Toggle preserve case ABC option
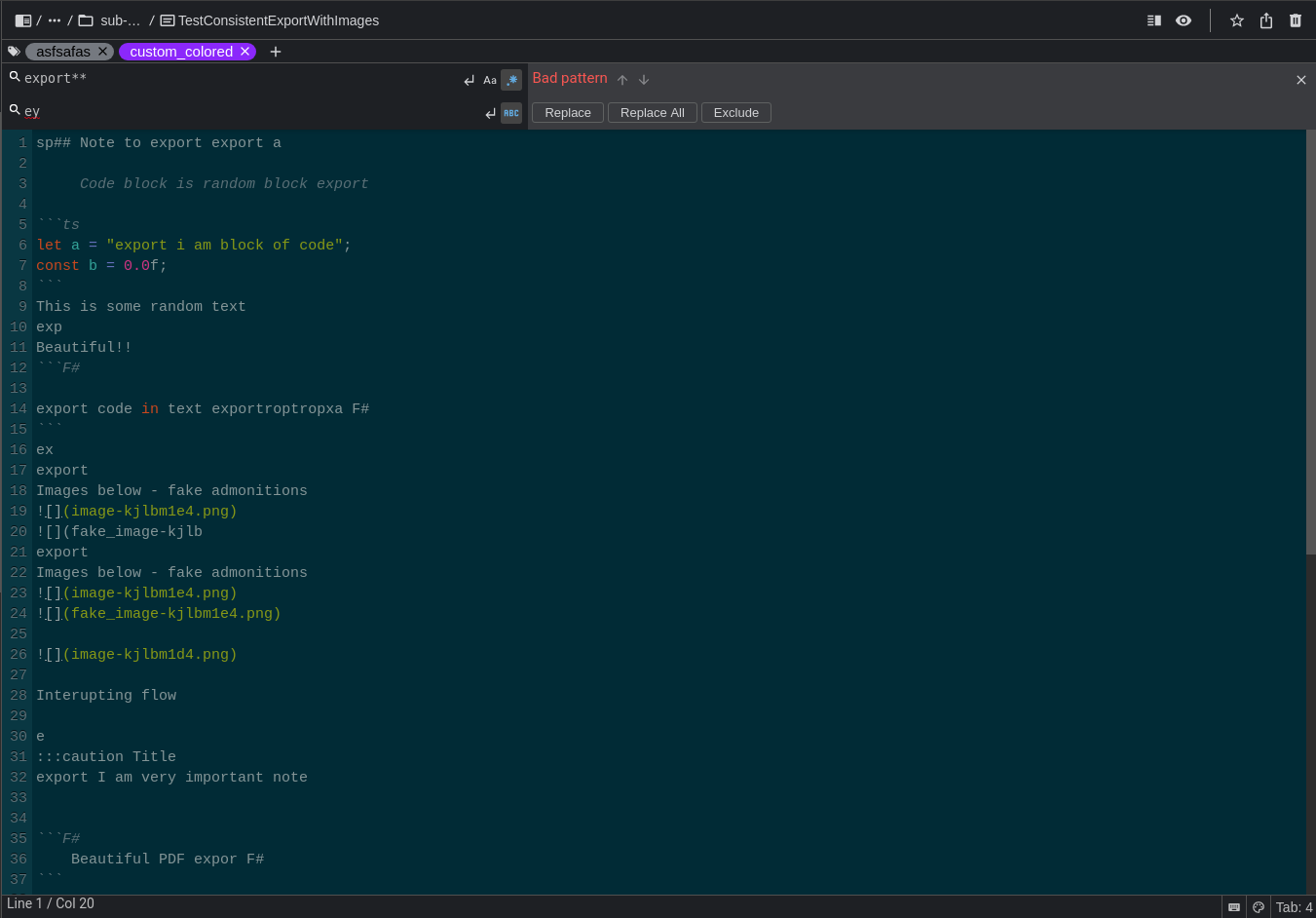 511,113
